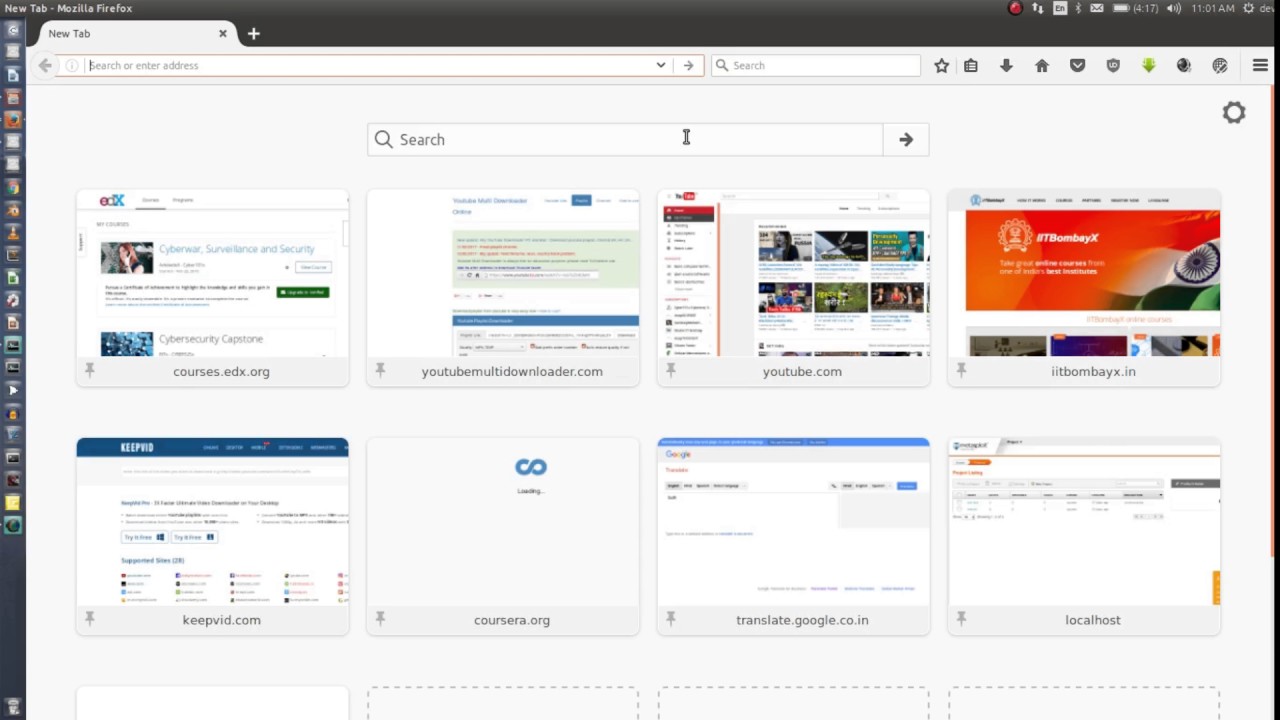Screen dimensions: 1280x720
Task: Unpin the keepvid.com tile
Action: pos(89,619)
